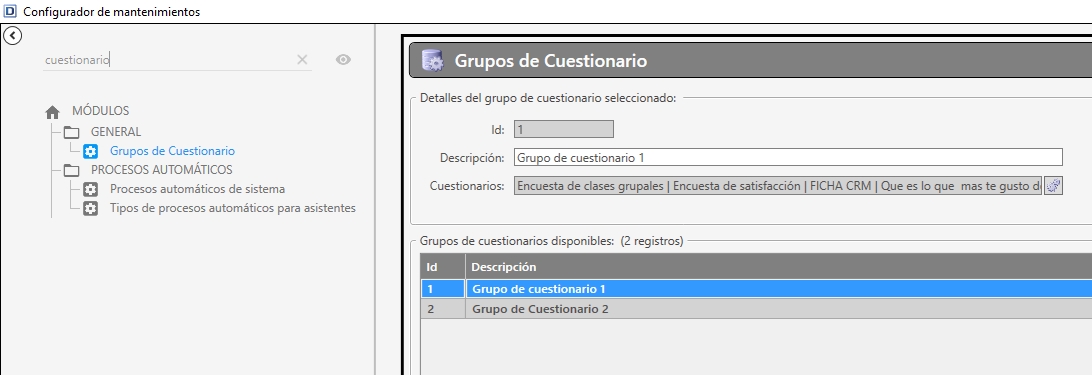The width and height of the screenshot is (1092, 375).
Task: Click into the Descripción text field
Action: pyautogui.click(x=788, y=158)
